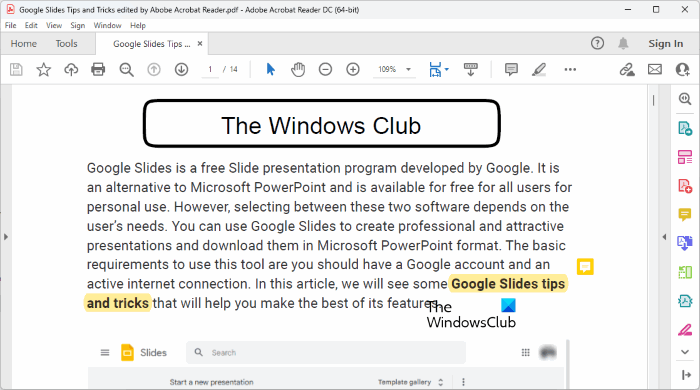Open Compress PDF tool in sidebar

pos(685,301)
